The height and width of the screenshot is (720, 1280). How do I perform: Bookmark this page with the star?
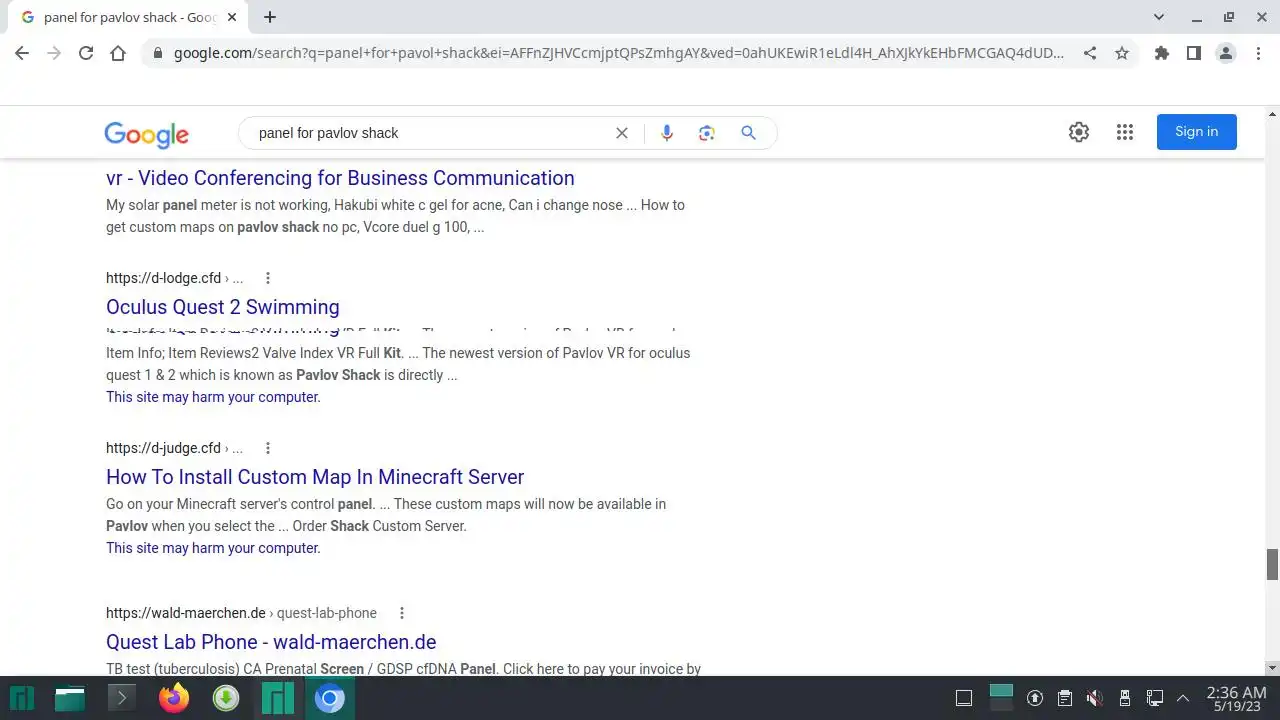coord(1122,53)
